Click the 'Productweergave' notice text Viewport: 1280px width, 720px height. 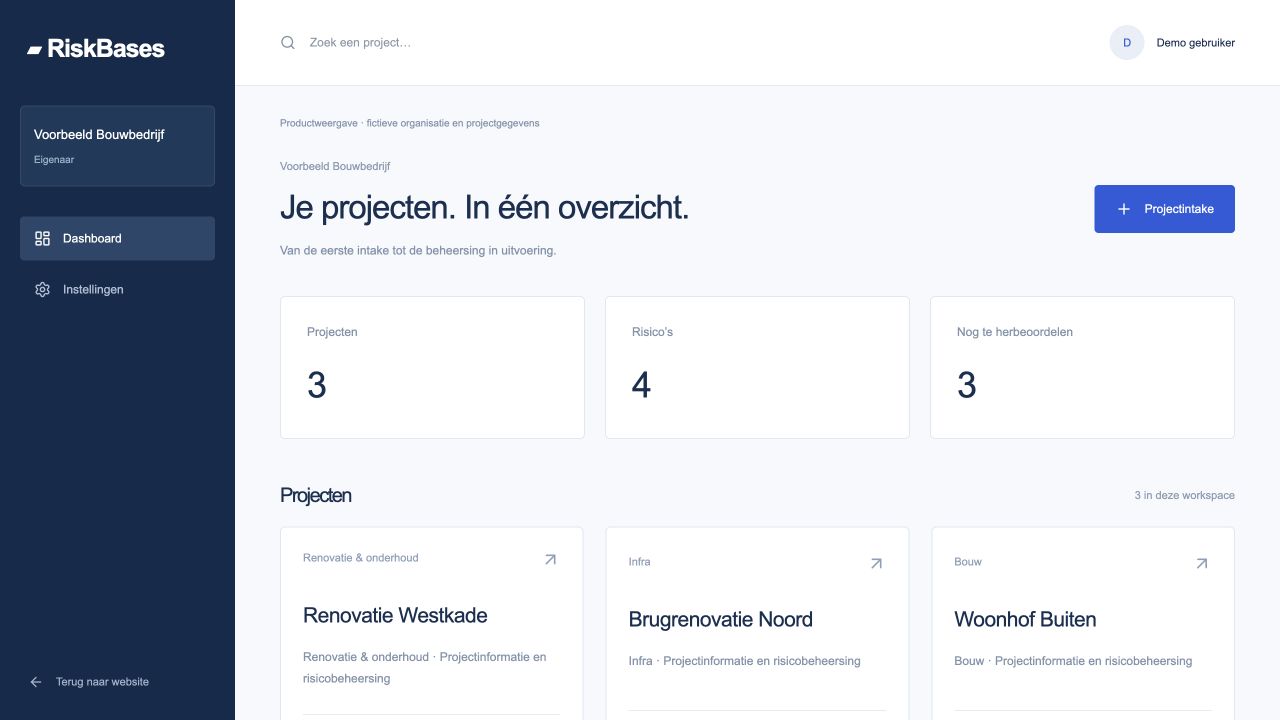tap(409, 123)
